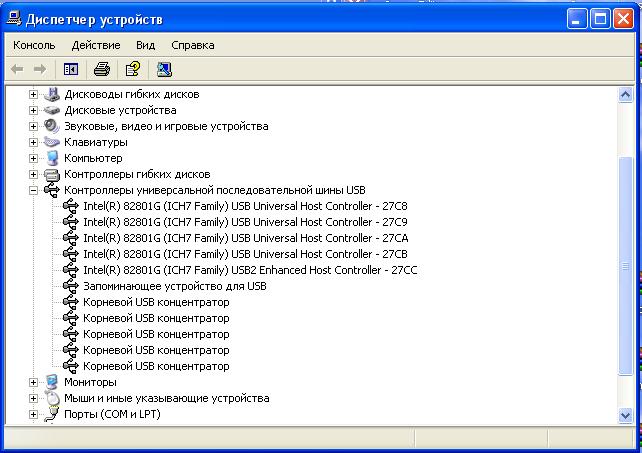Viewport: 642px width, 453px height.
Task: Click the USB icon beside controller 27C8
Action: point(71,206)
